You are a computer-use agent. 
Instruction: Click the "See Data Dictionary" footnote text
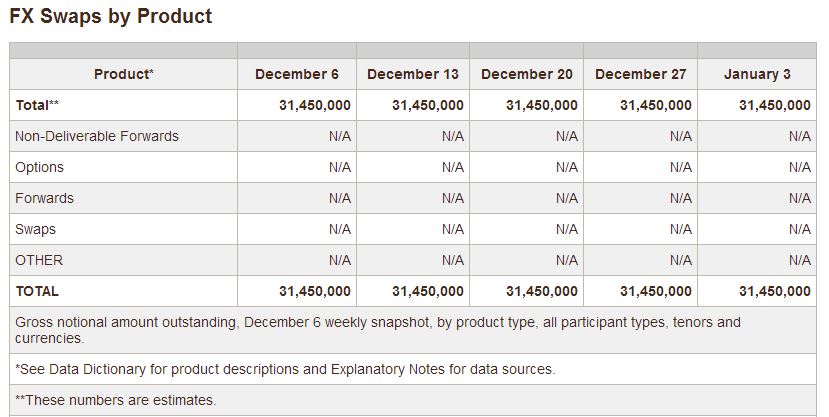285,369
